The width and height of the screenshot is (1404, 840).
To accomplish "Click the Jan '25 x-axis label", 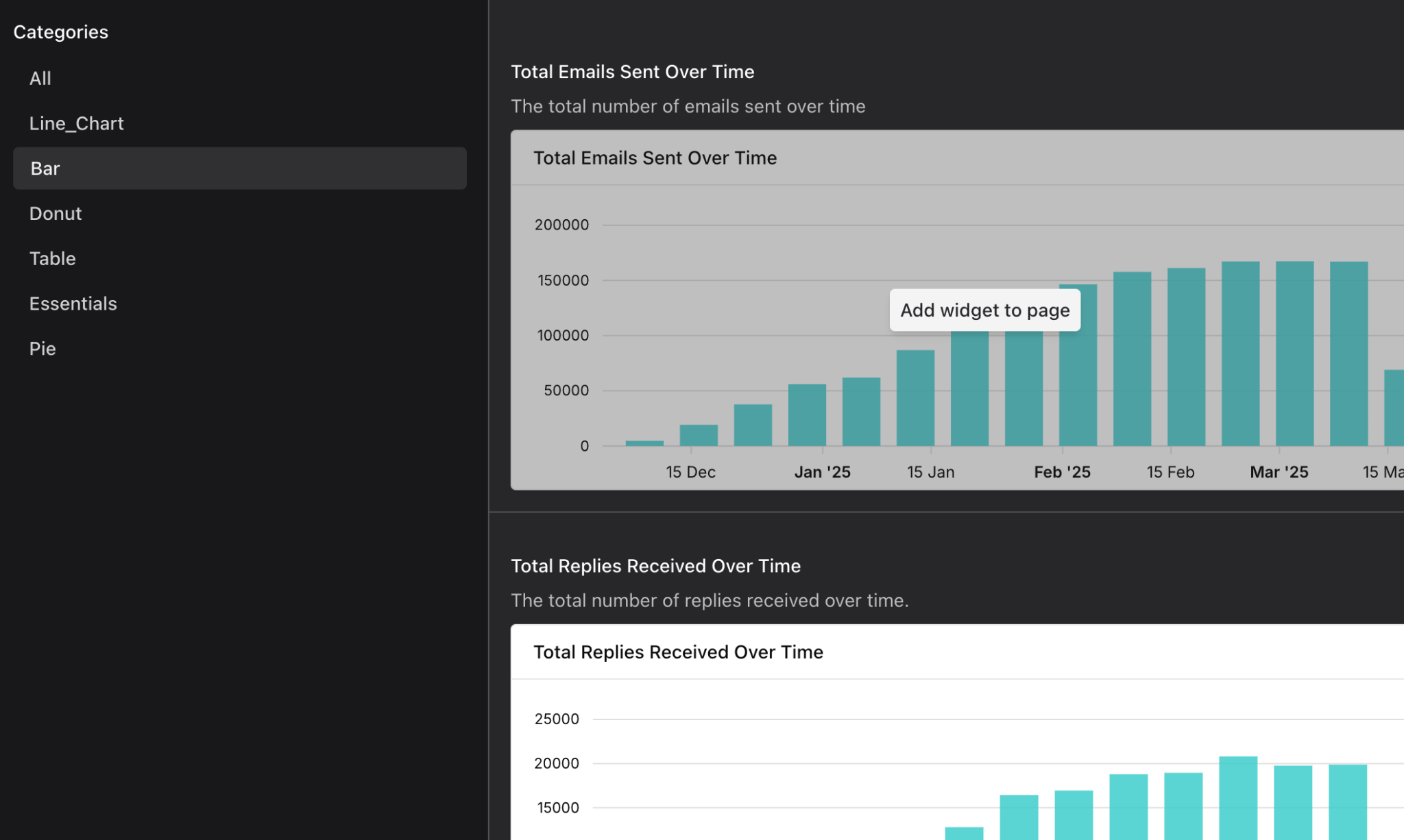I will (822, 472).
